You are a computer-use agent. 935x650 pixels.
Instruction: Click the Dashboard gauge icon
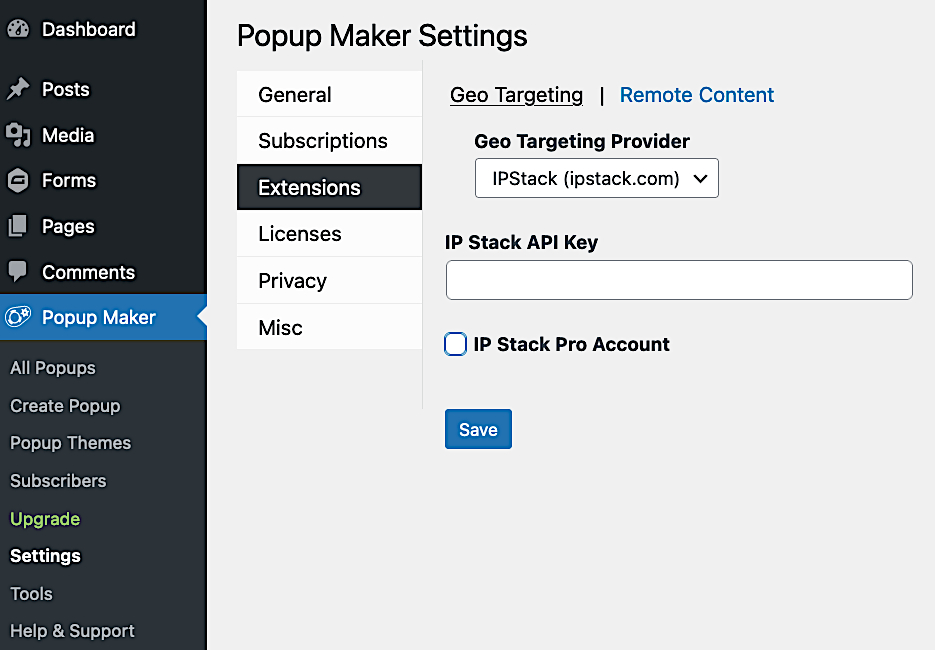point(18,29)
